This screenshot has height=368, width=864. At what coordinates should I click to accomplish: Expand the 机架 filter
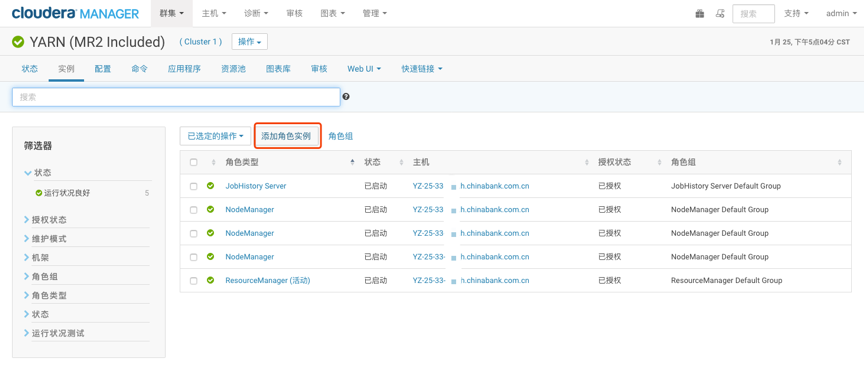point(36,257)
